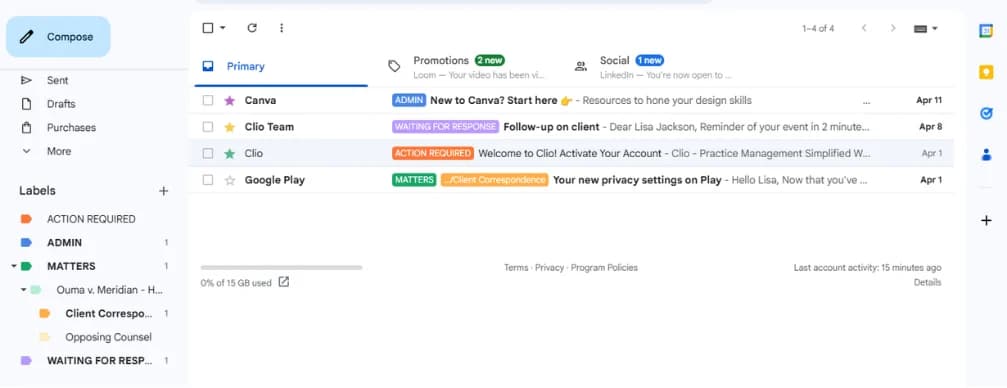
Task: Click the WAITING FOR RESPONSE tag chip
Action: 445,127
